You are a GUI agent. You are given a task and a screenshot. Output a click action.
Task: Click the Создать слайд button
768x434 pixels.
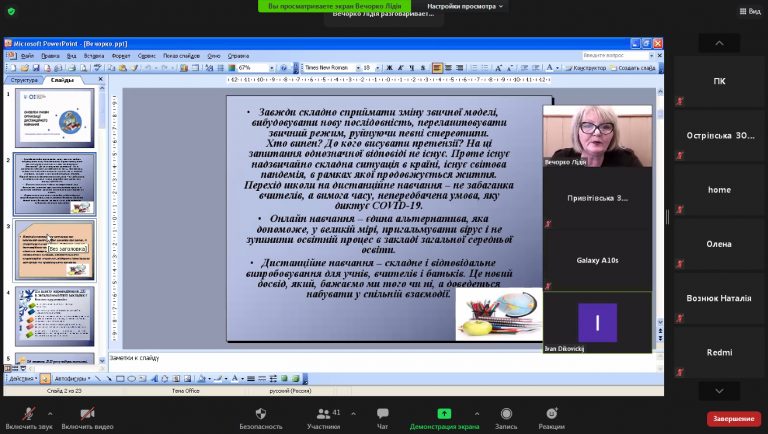point(634,68)
